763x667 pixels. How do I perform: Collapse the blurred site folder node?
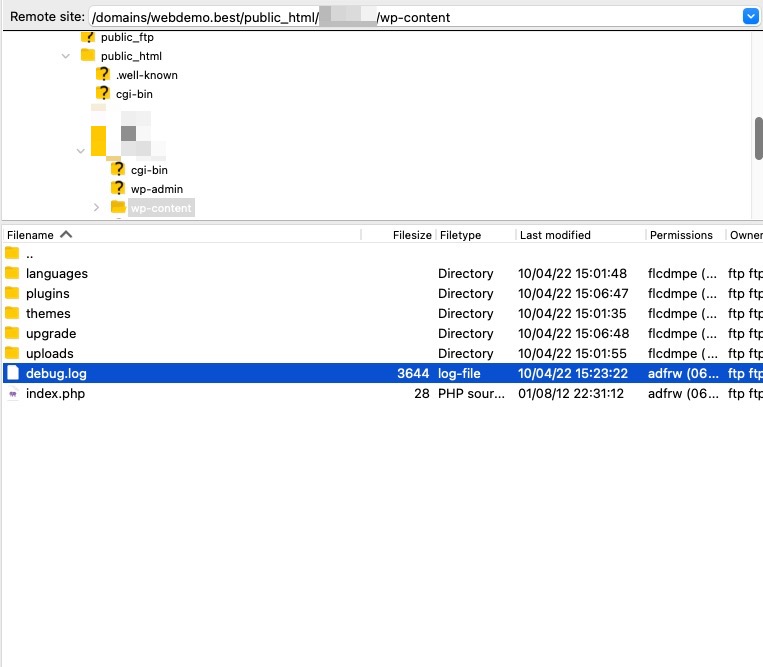(81, 151)
